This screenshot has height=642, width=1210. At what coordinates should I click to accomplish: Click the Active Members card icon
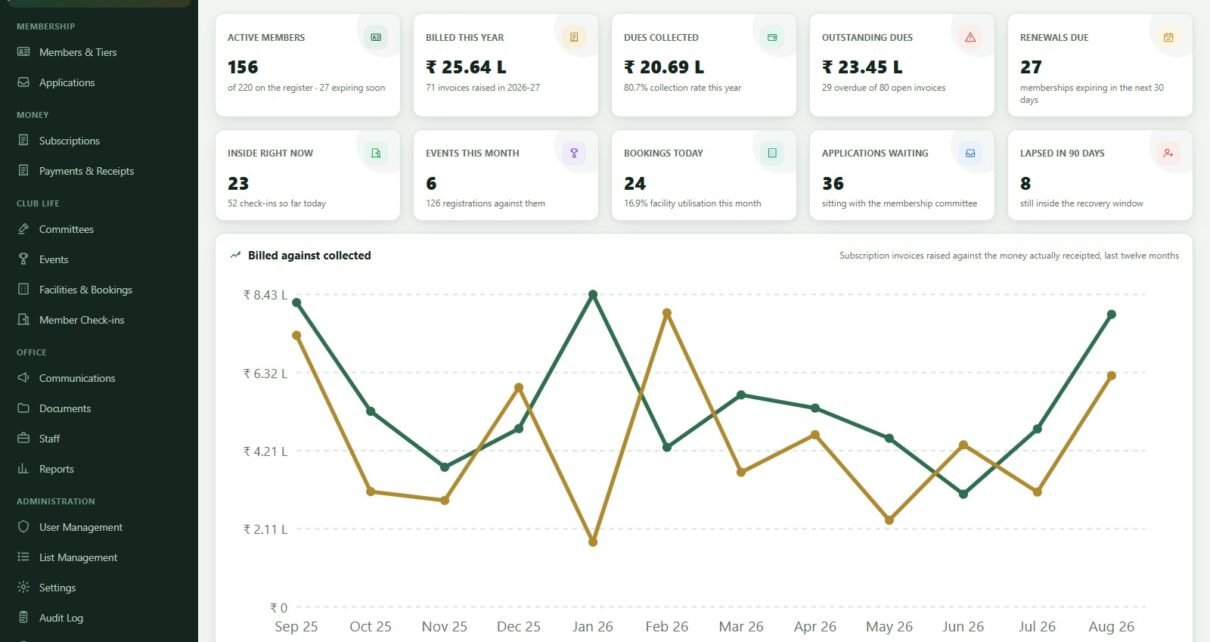click(x=376, y=37)
